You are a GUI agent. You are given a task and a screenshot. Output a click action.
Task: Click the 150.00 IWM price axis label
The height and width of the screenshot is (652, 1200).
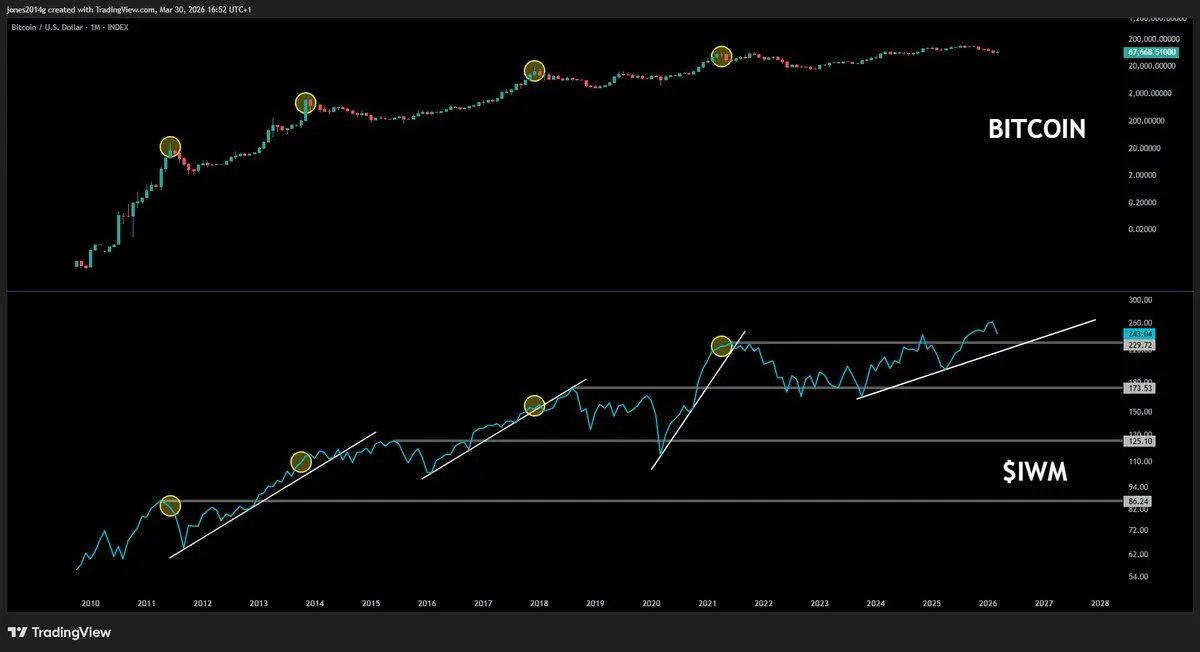click(1141, 410)
